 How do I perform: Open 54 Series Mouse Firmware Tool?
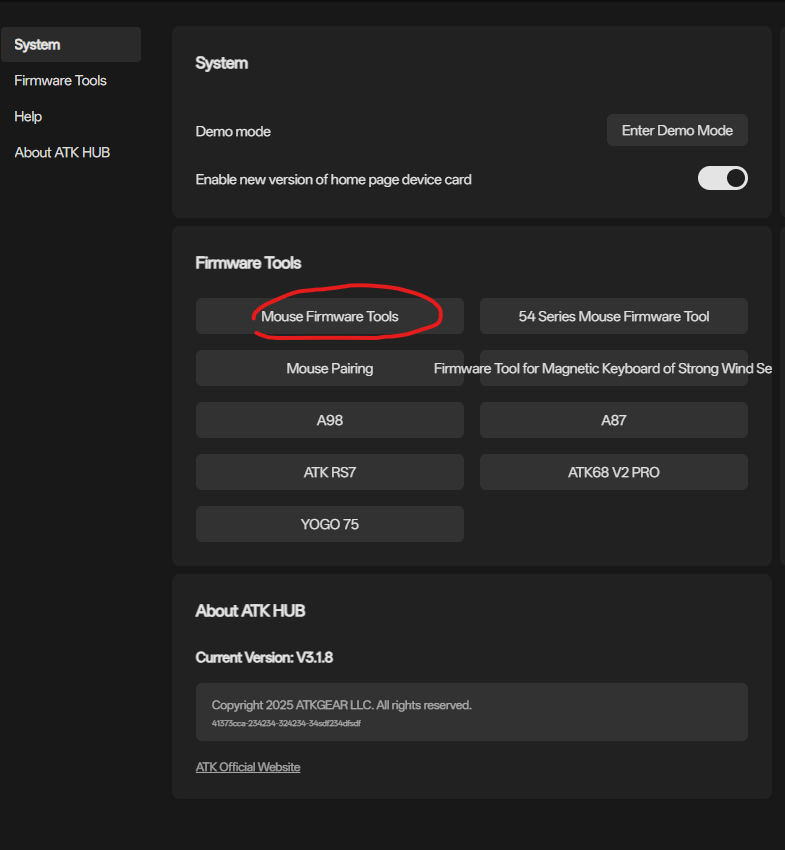click(614, 316)
